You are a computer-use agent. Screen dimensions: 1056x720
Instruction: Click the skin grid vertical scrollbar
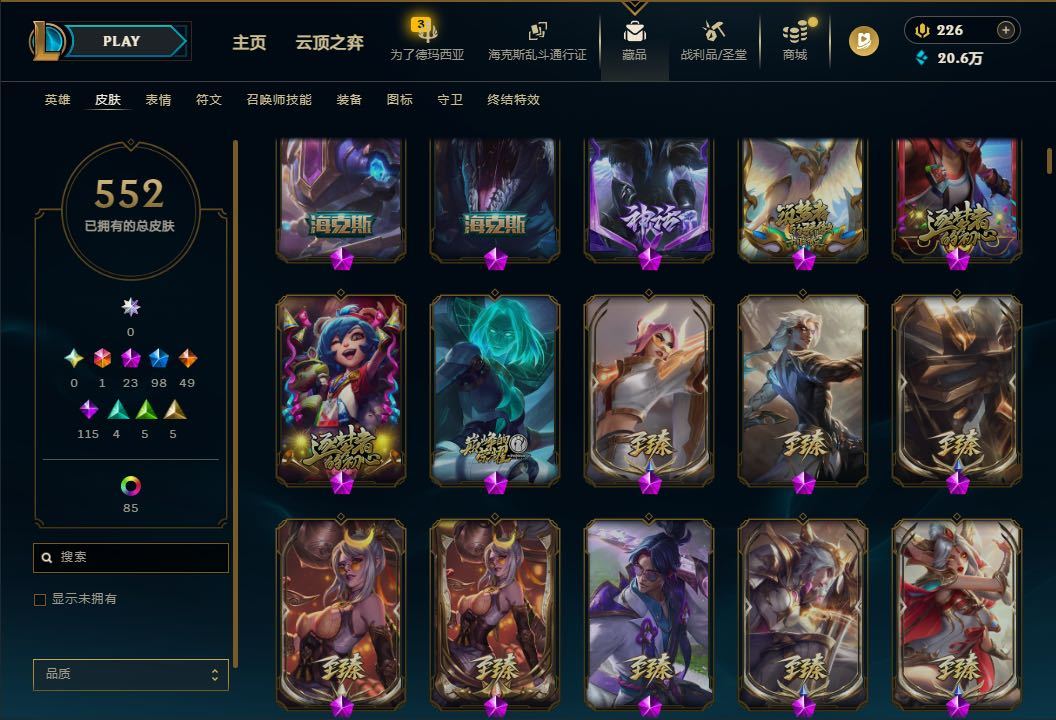1049,160
